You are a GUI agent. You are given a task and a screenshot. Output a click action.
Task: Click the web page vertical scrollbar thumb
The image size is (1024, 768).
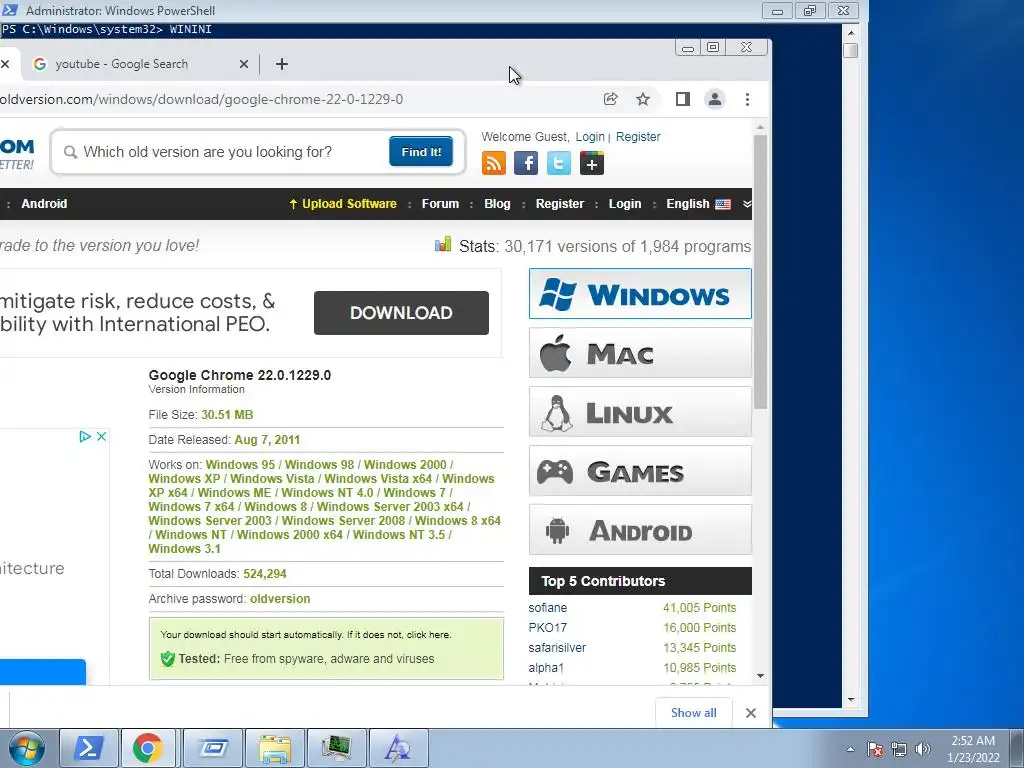[x=760, y=272]
